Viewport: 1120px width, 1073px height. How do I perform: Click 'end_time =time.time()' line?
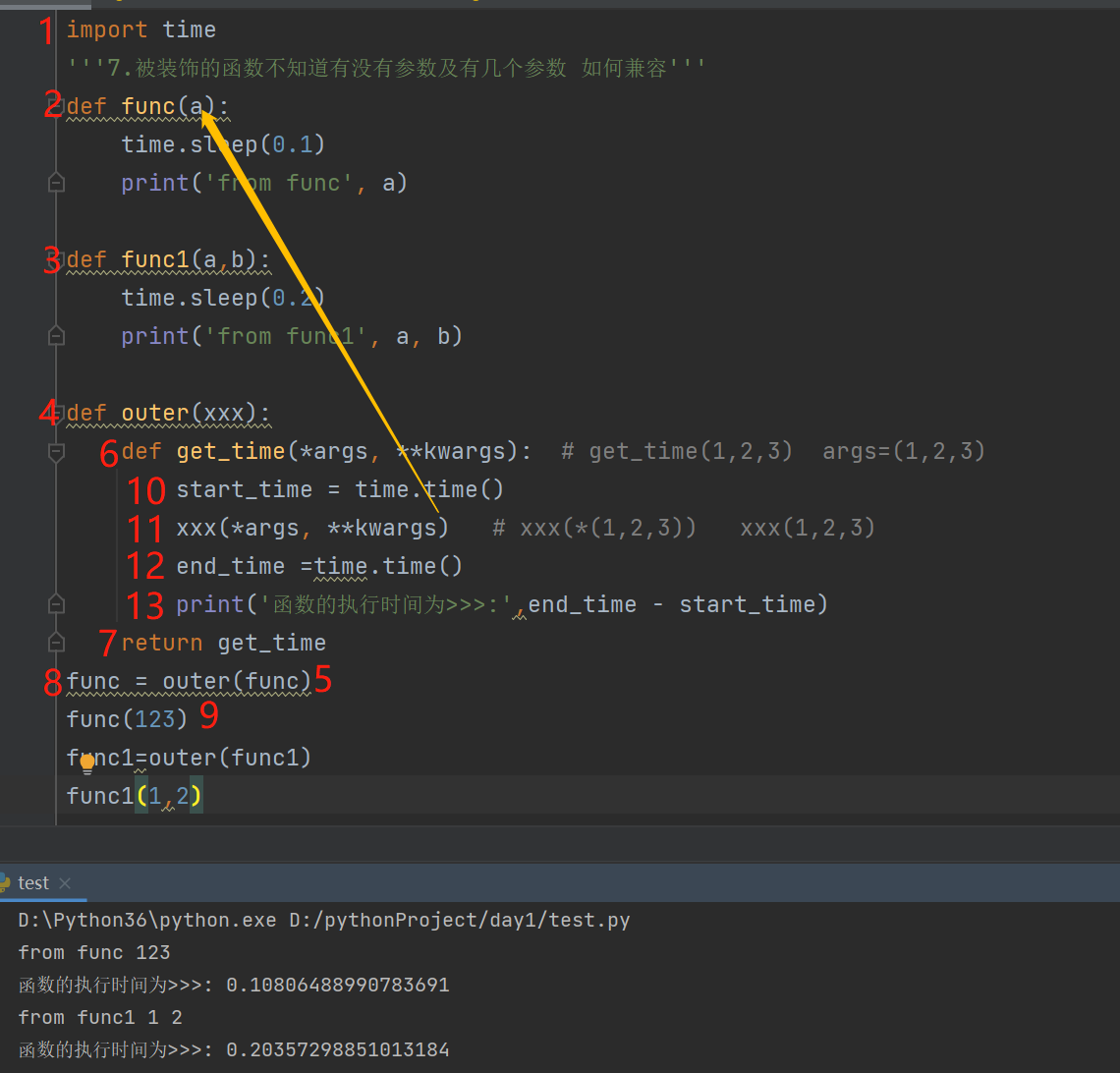point(319,567)
